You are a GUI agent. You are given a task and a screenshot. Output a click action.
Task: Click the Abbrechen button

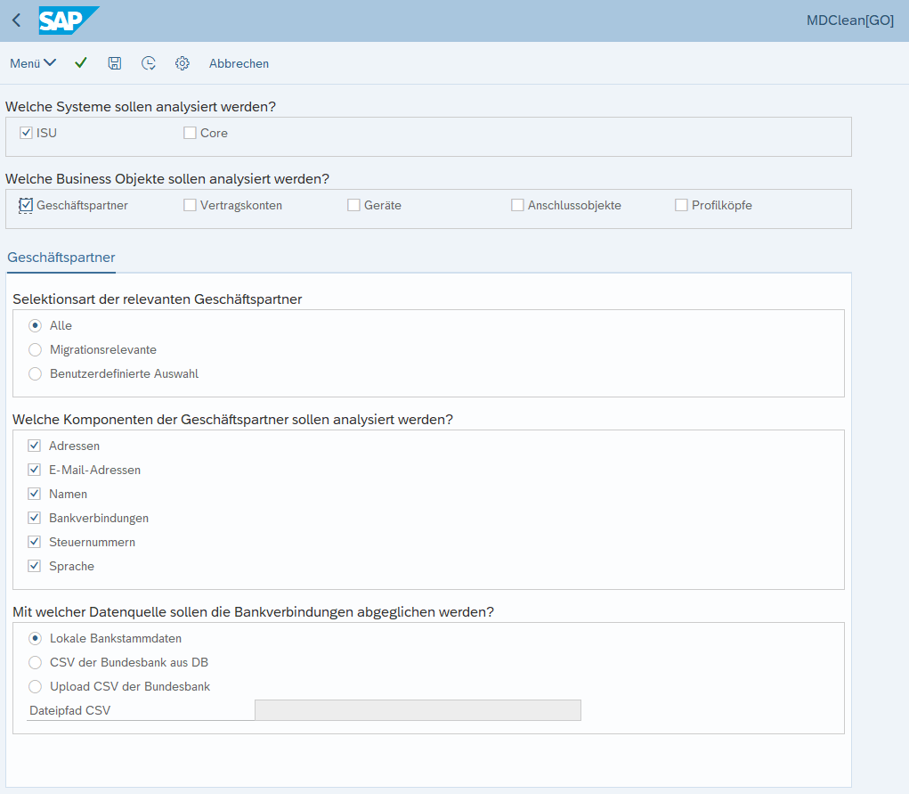pos(239,64)
